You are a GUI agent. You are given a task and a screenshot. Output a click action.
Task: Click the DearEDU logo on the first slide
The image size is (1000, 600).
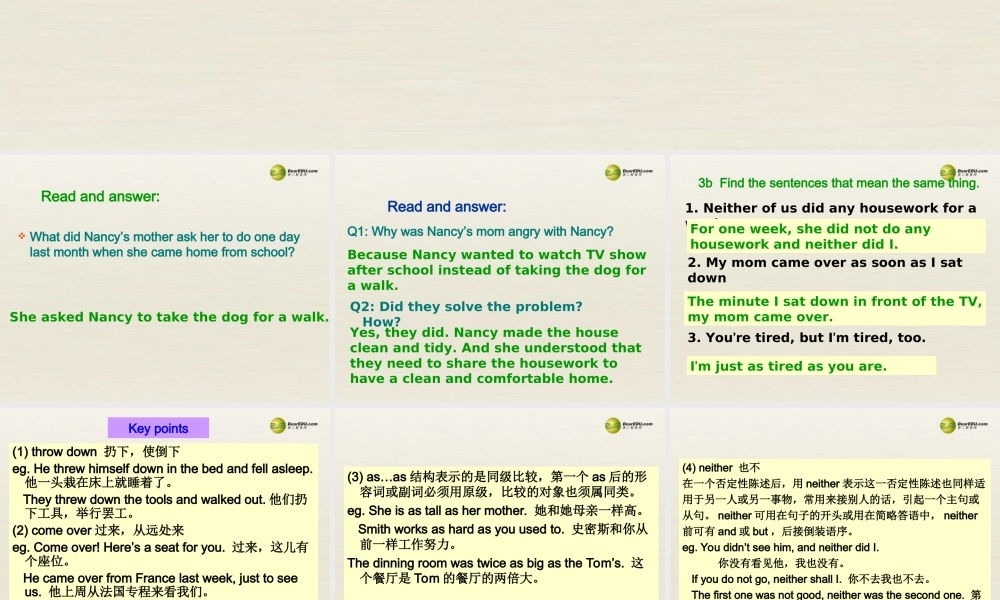click(283, 171)
